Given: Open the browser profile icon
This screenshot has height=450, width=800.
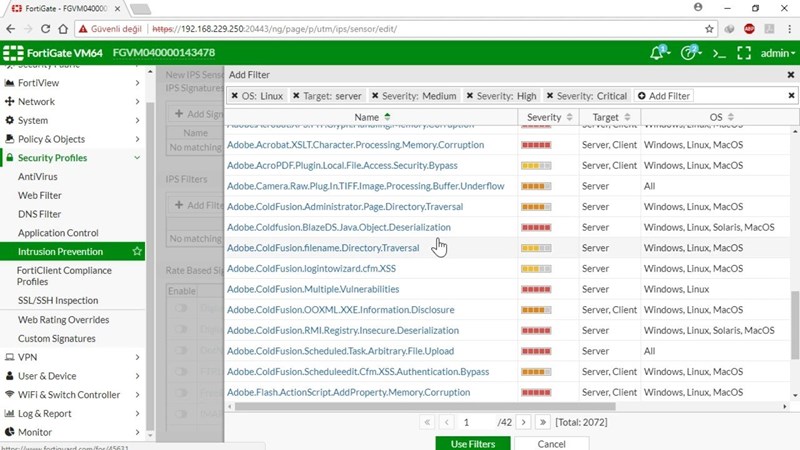Looking at the screenshot, I should coord(698,7).
